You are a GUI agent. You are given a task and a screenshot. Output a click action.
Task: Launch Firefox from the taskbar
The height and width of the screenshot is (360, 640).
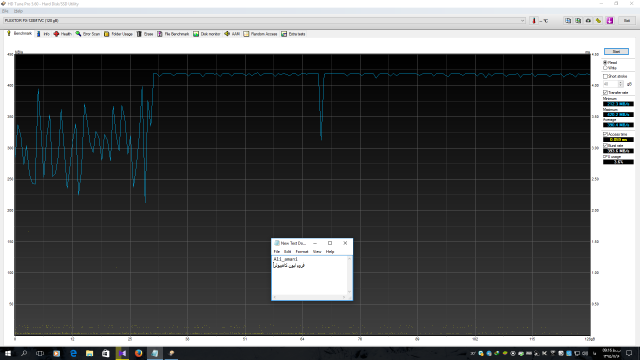(x=139, y=353)
